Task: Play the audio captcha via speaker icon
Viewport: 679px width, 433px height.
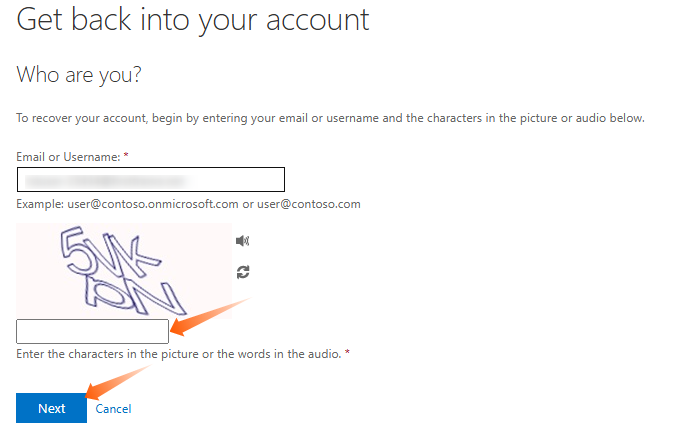Action: coord(242,241)
